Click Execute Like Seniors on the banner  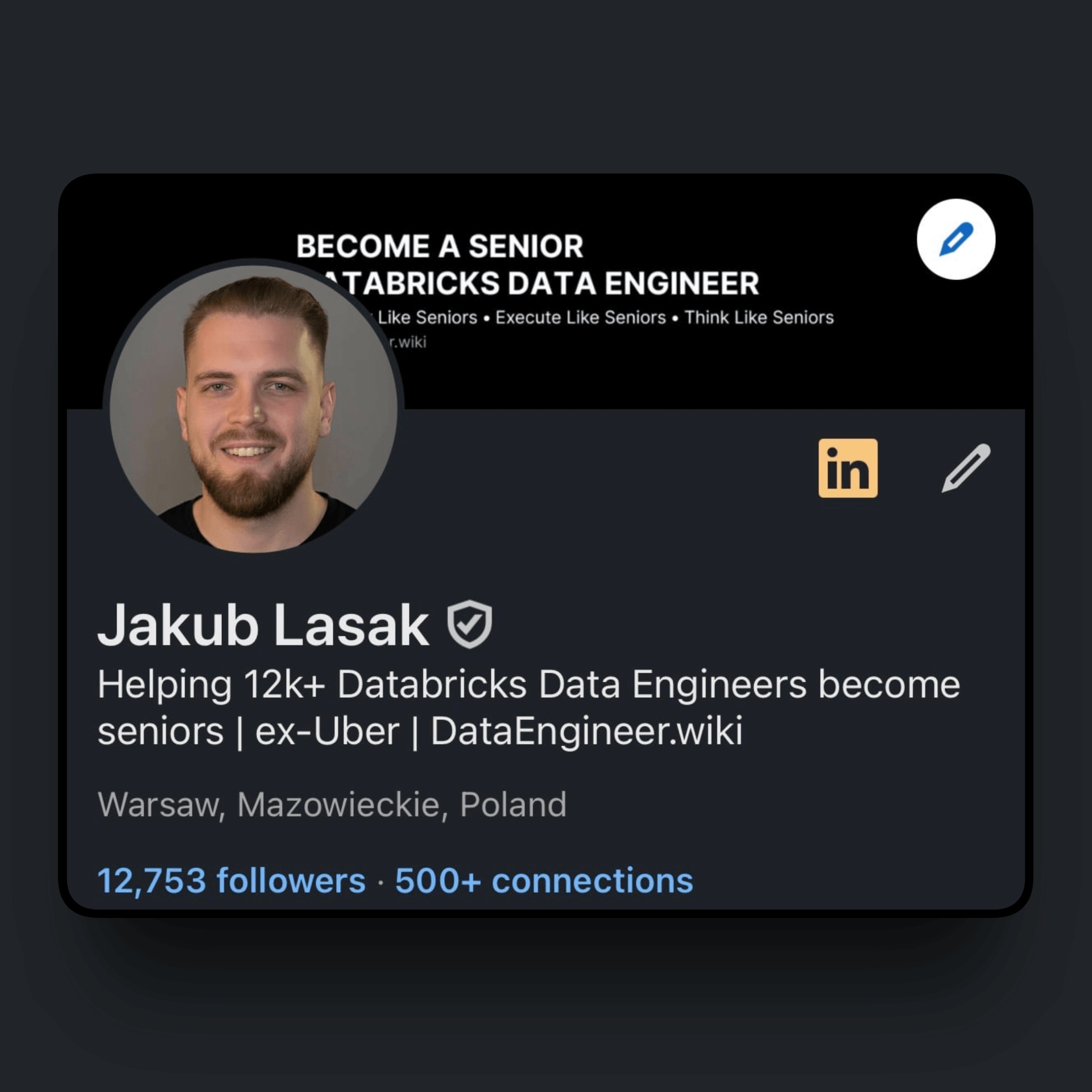(581, 317)
